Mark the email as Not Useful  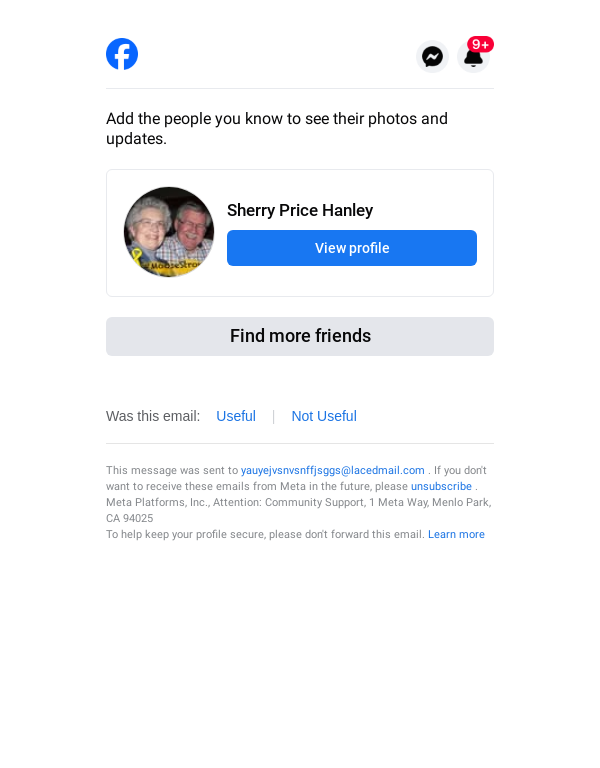324,416
